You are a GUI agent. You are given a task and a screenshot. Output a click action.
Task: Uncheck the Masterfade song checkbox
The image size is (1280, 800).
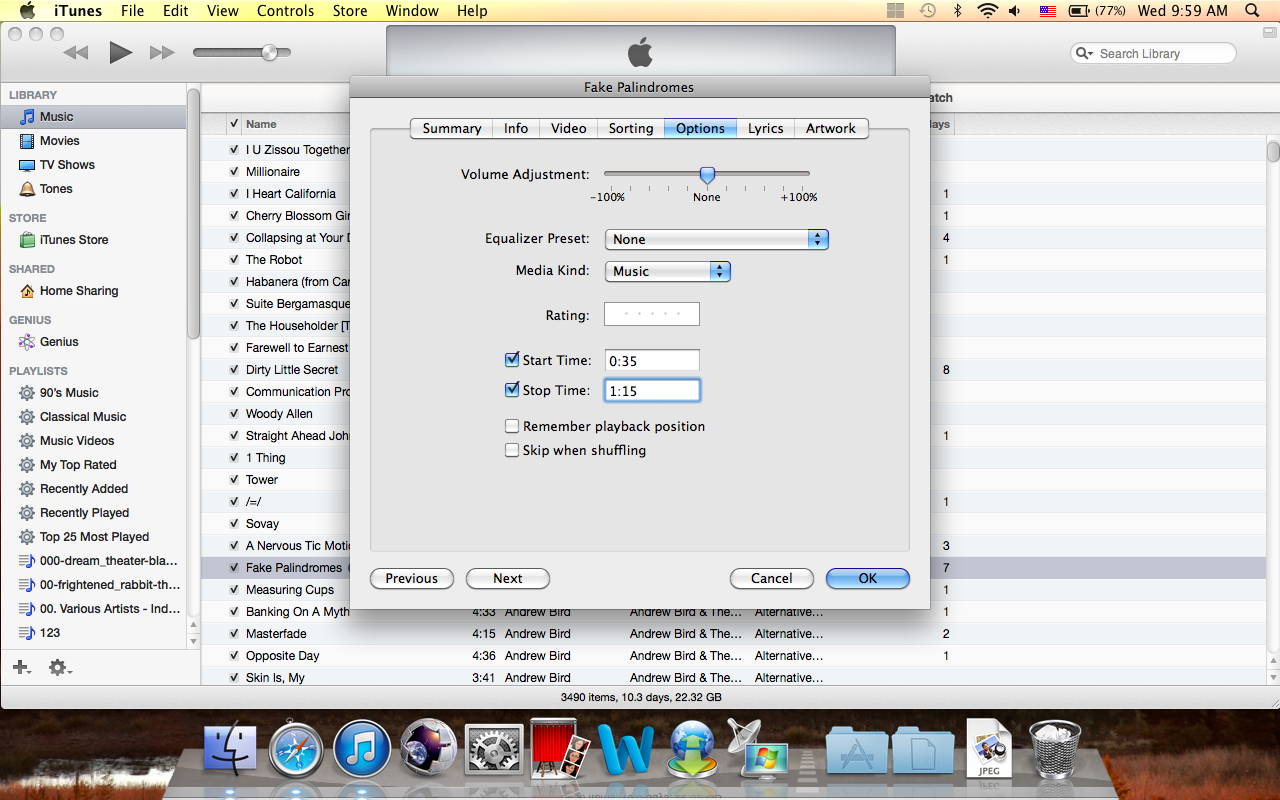point(233,634)
